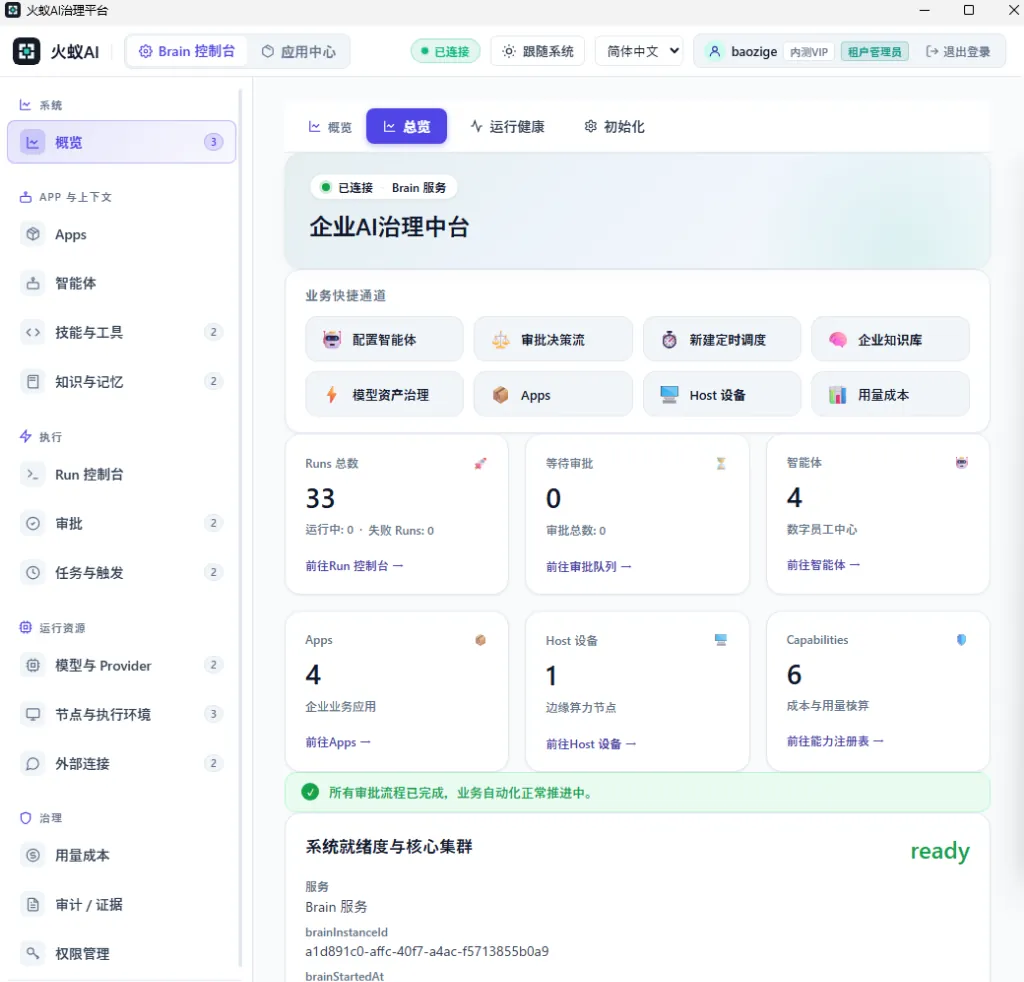Click the Capabilities count 6

point(794,674)
